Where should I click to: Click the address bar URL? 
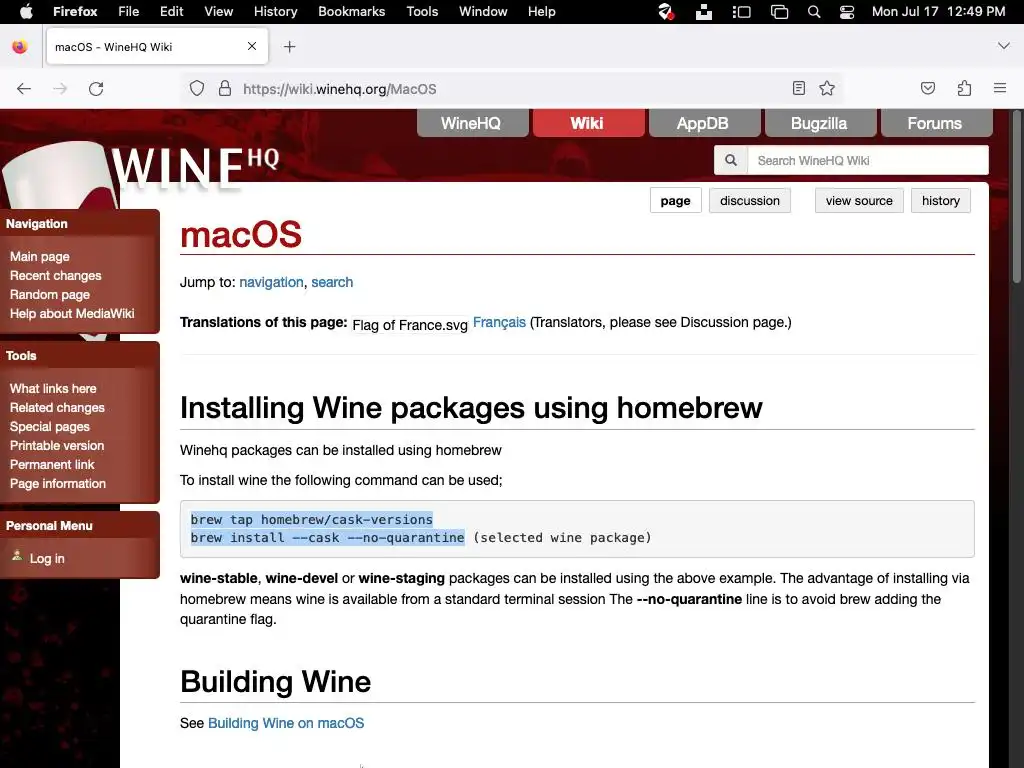pyautogui.click(x=340, y=89)
